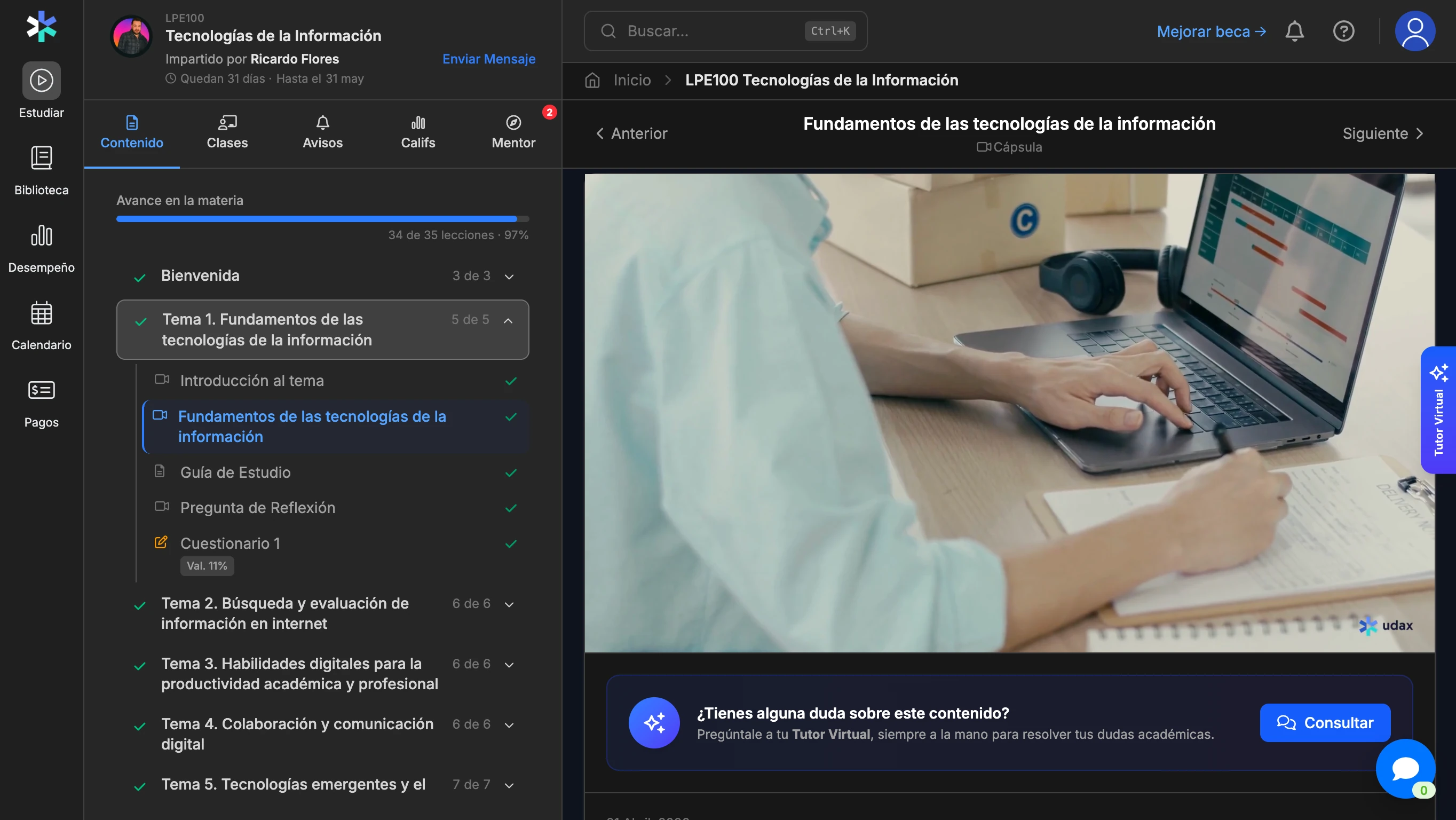This screenshot has width=1456, height=820.
Task: Switch to the Califs tab
Action: (418, 132)
